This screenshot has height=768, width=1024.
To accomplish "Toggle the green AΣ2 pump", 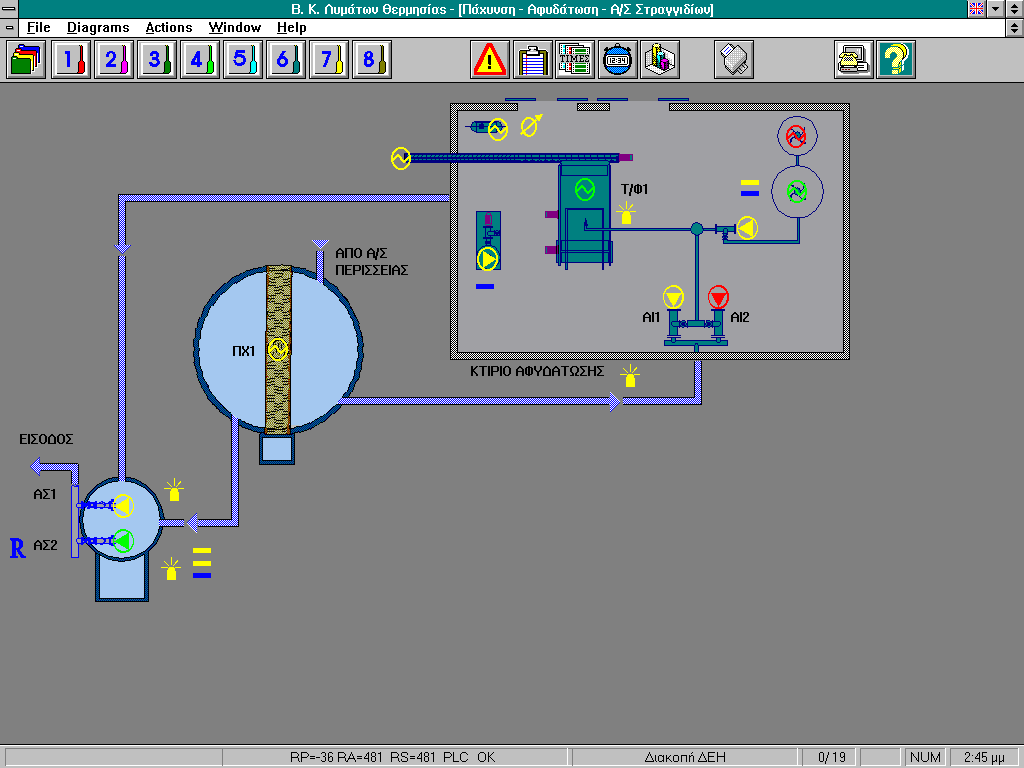I will [x=123, y=540].
